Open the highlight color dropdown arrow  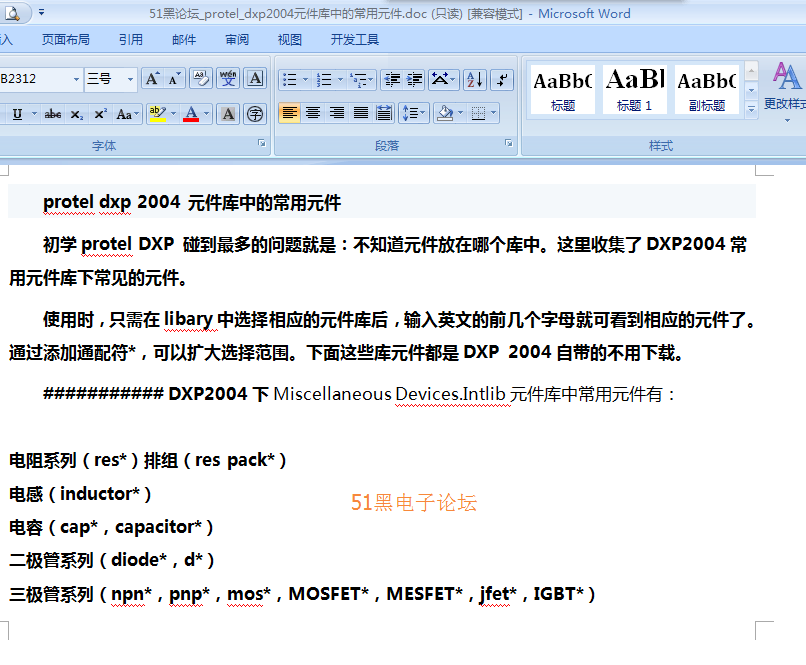[173, 114]
